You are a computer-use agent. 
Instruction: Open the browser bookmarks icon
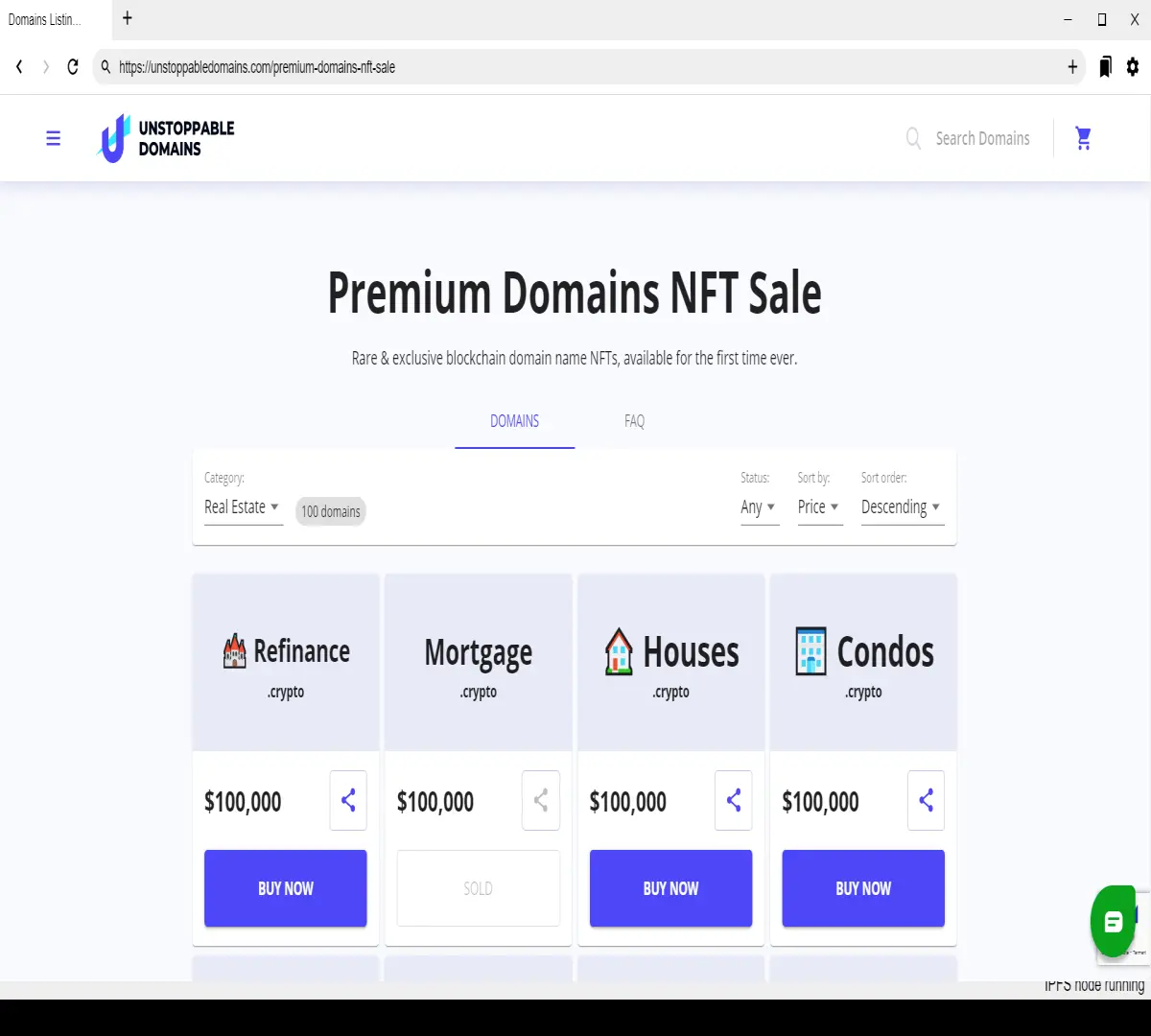[1105, 67]
